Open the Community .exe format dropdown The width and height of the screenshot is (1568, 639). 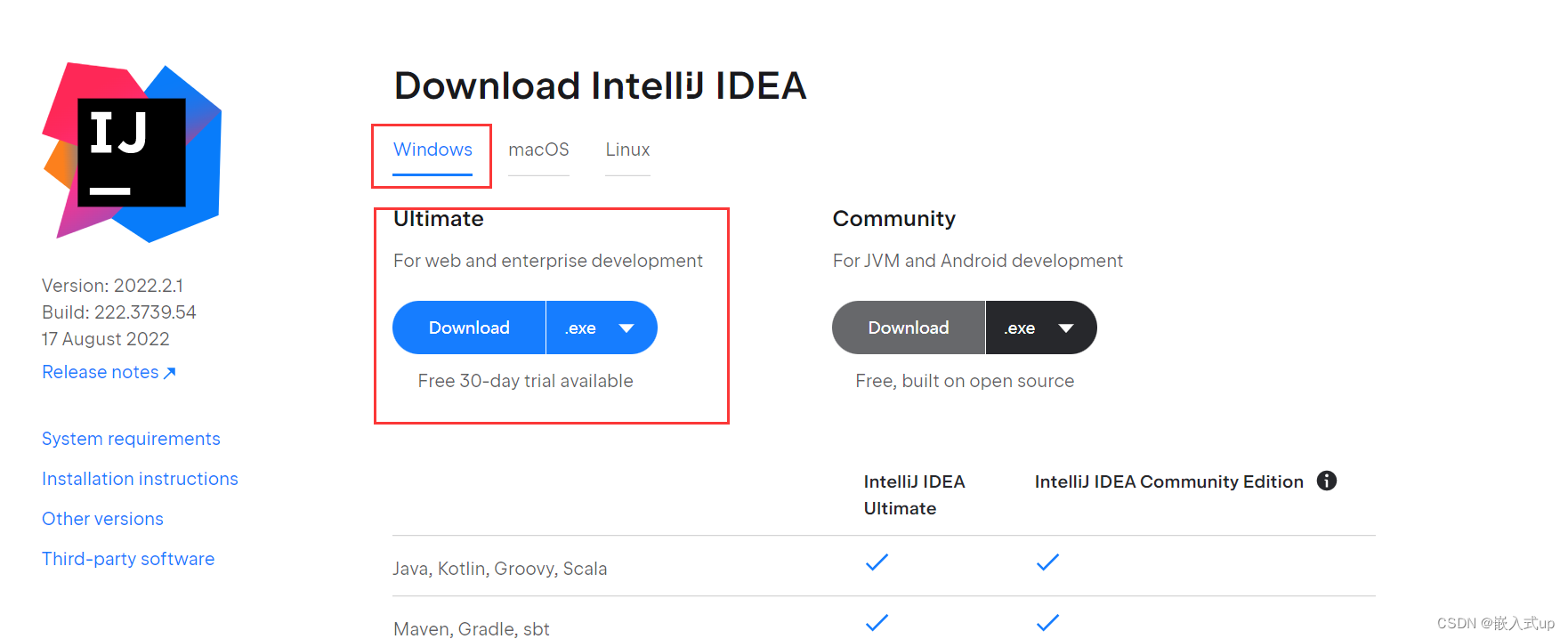[x=1041, y=328]
